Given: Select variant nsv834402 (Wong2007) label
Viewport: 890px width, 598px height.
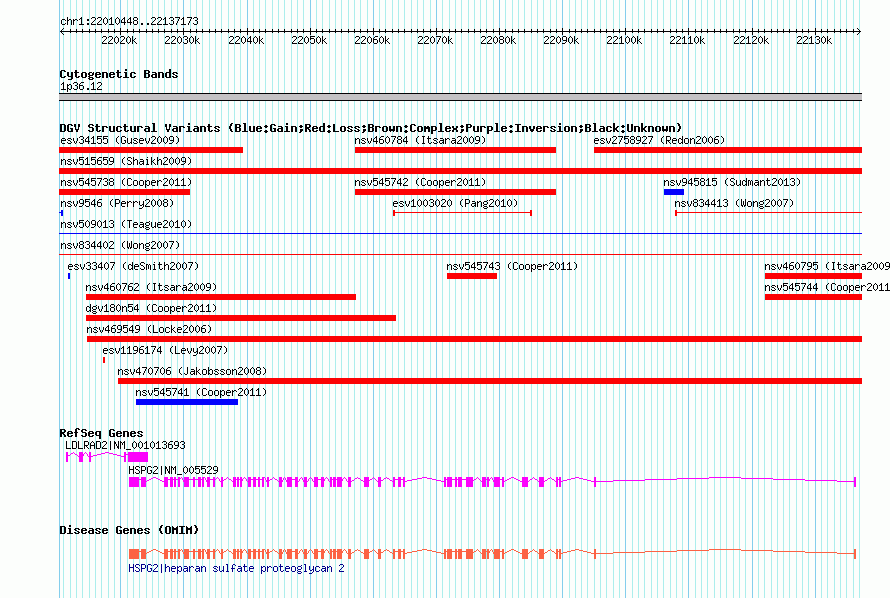Looking at the screenshot, I should [120, 245].
